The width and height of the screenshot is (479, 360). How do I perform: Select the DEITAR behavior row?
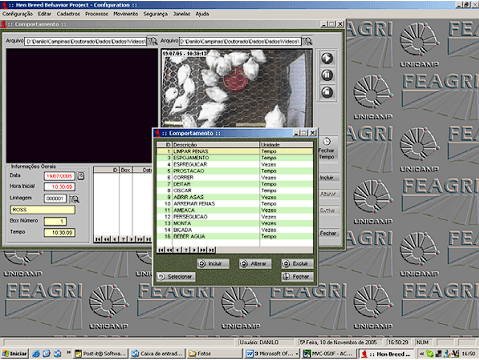235,184
